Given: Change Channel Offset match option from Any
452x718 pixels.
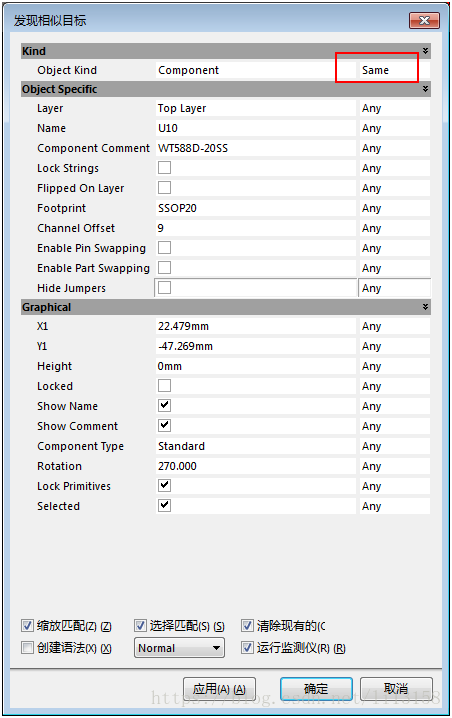Looking at the screenshot, I should point(394,228).
